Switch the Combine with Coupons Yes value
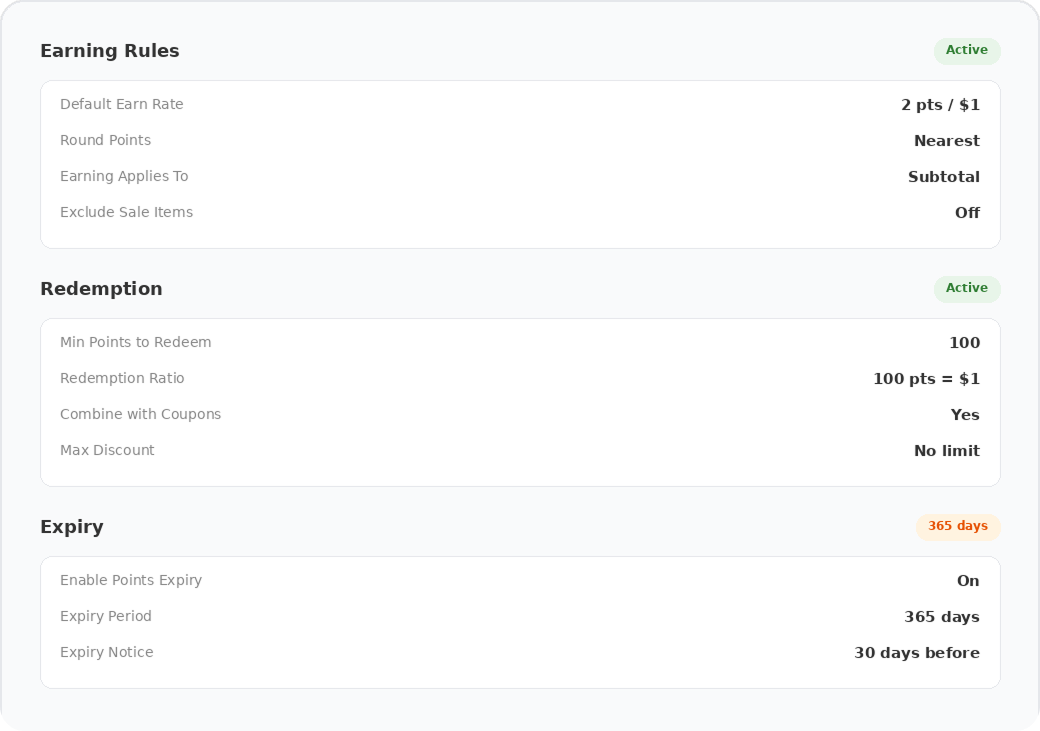The width and height of the screenshot is (1040, 731). coord(965,415)
